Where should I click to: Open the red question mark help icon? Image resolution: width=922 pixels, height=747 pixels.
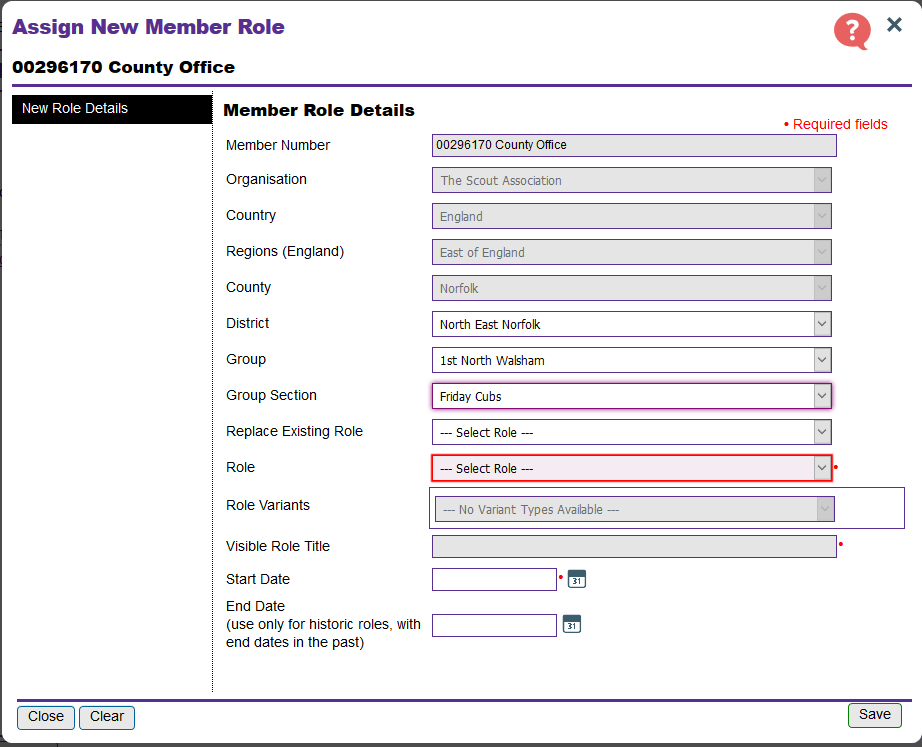click(852, 31)
